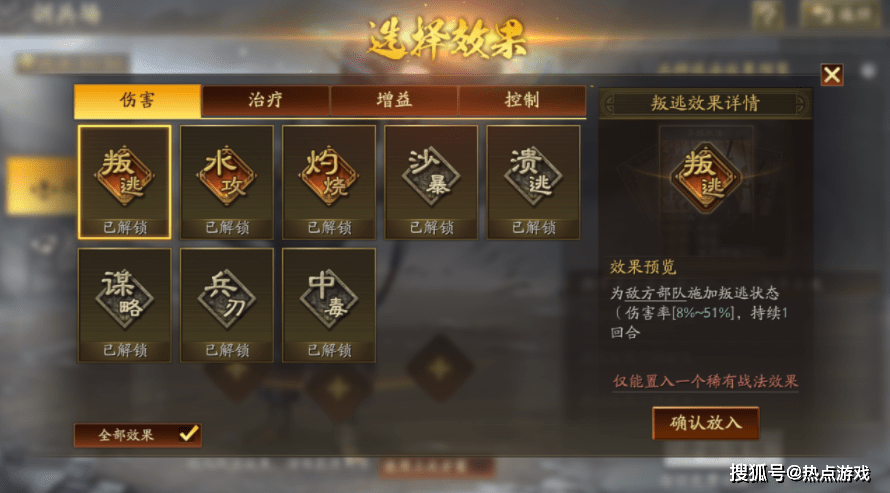Select the 溃逃 effect icon
The image size is (890, 493).
coord(533,182)
